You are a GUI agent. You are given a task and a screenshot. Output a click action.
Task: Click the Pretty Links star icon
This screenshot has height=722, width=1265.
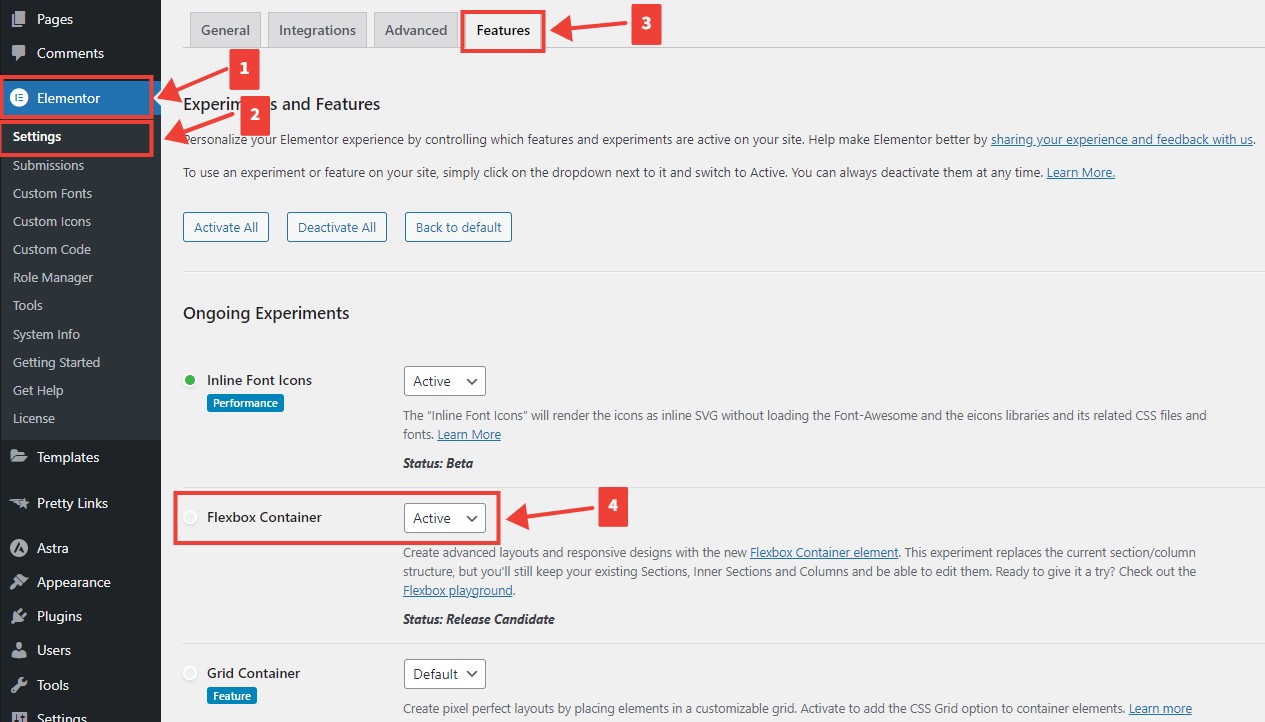pos(18,503)
